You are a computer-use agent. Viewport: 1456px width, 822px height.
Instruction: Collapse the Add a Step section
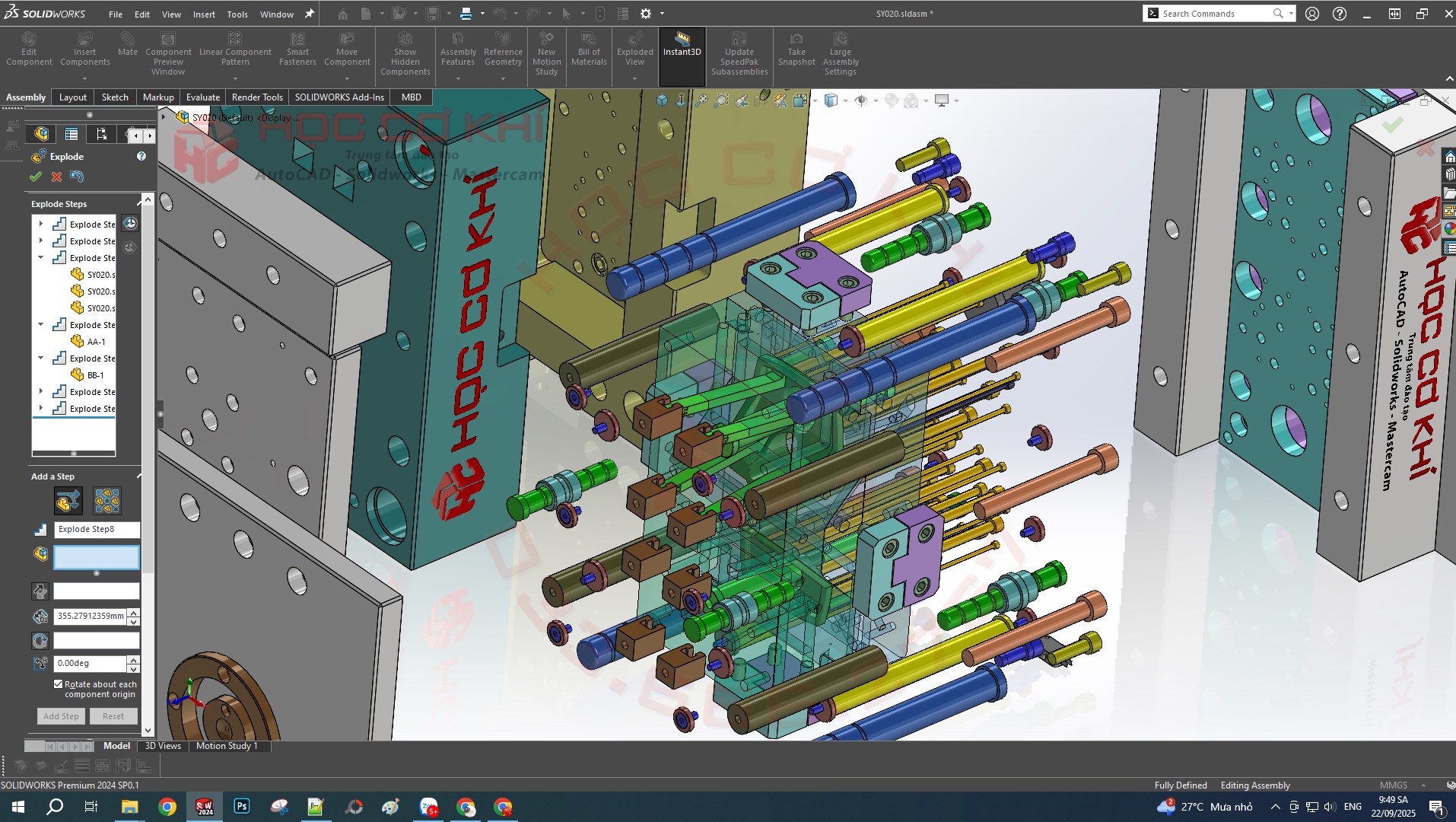[x=139, y=476]
